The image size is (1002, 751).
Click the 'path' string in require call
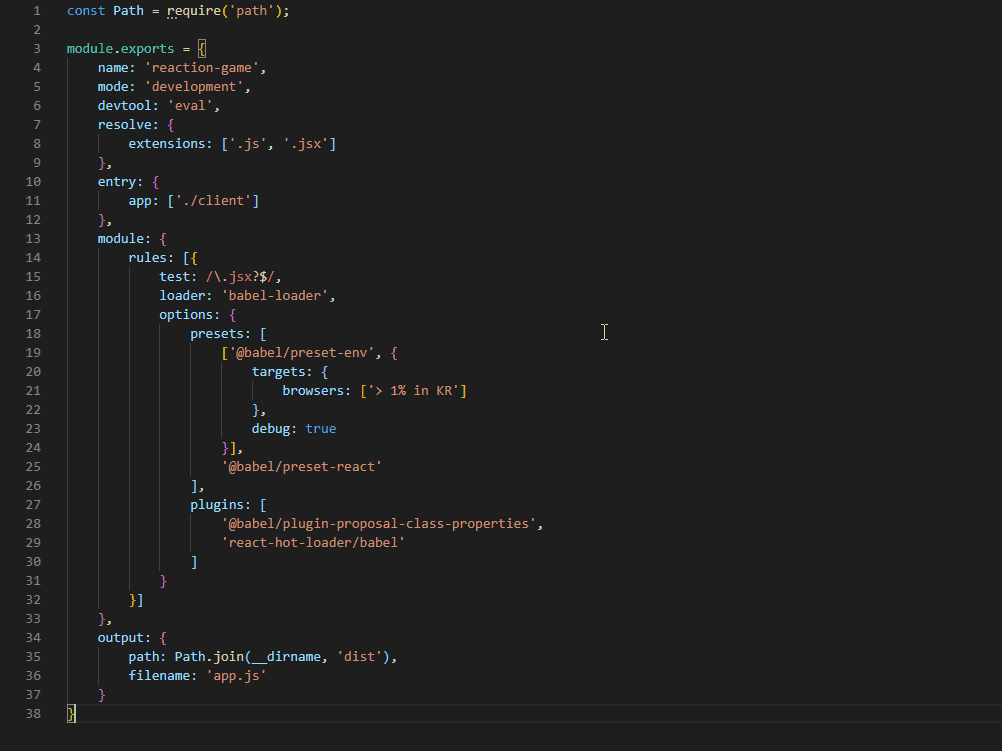click(252, 11)
